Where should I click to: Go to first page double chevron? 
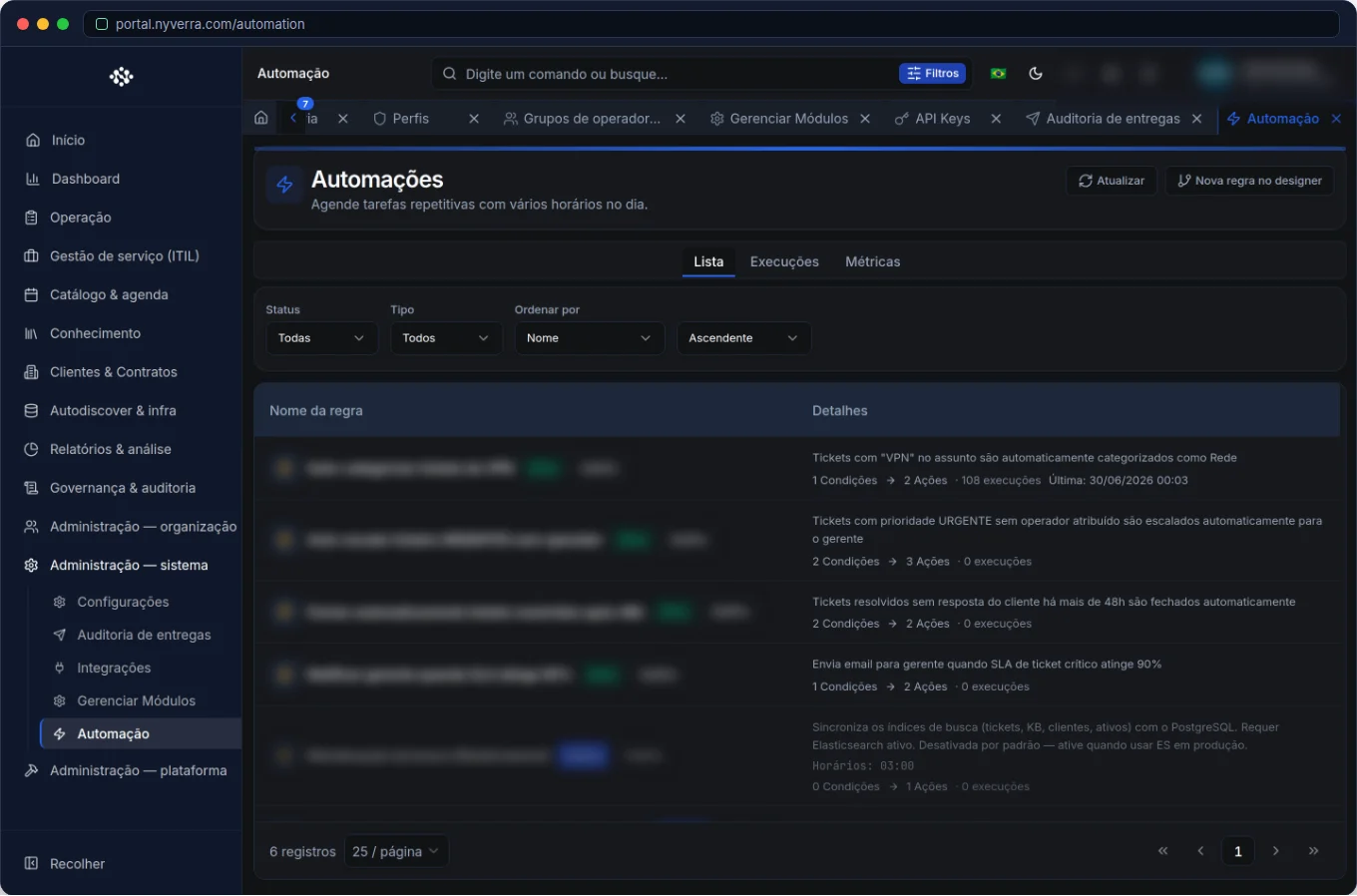pos(1162,851)
